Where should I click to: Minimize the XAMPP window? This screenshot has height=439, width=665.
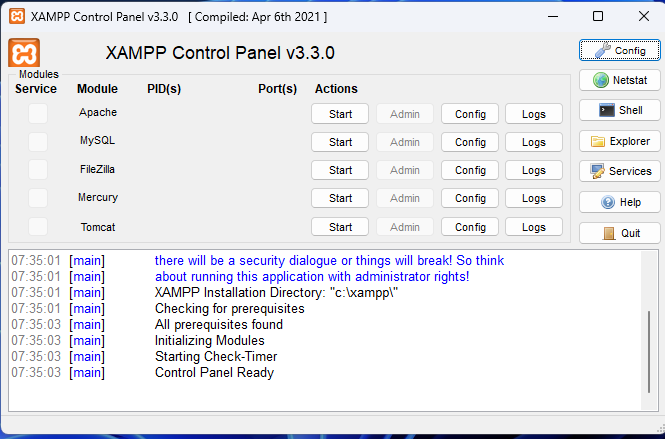(553, 17)
